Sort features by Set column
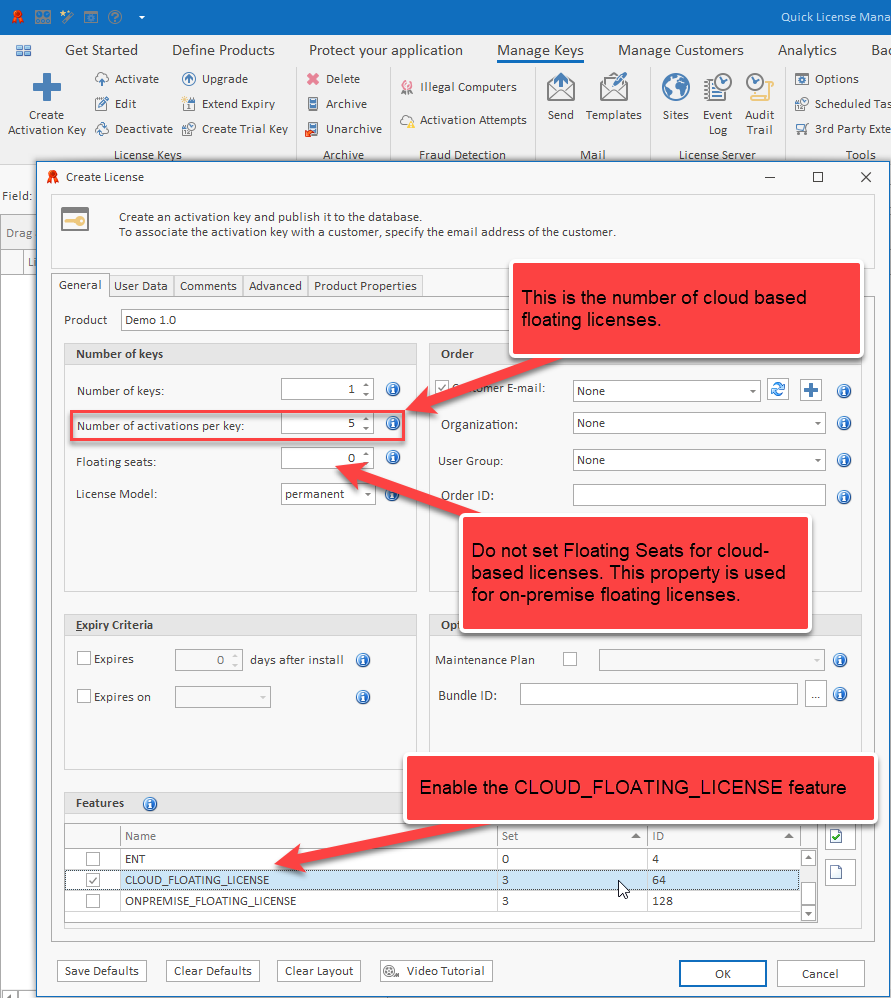Viewport: 891px width, 998px height. [571, 836]
